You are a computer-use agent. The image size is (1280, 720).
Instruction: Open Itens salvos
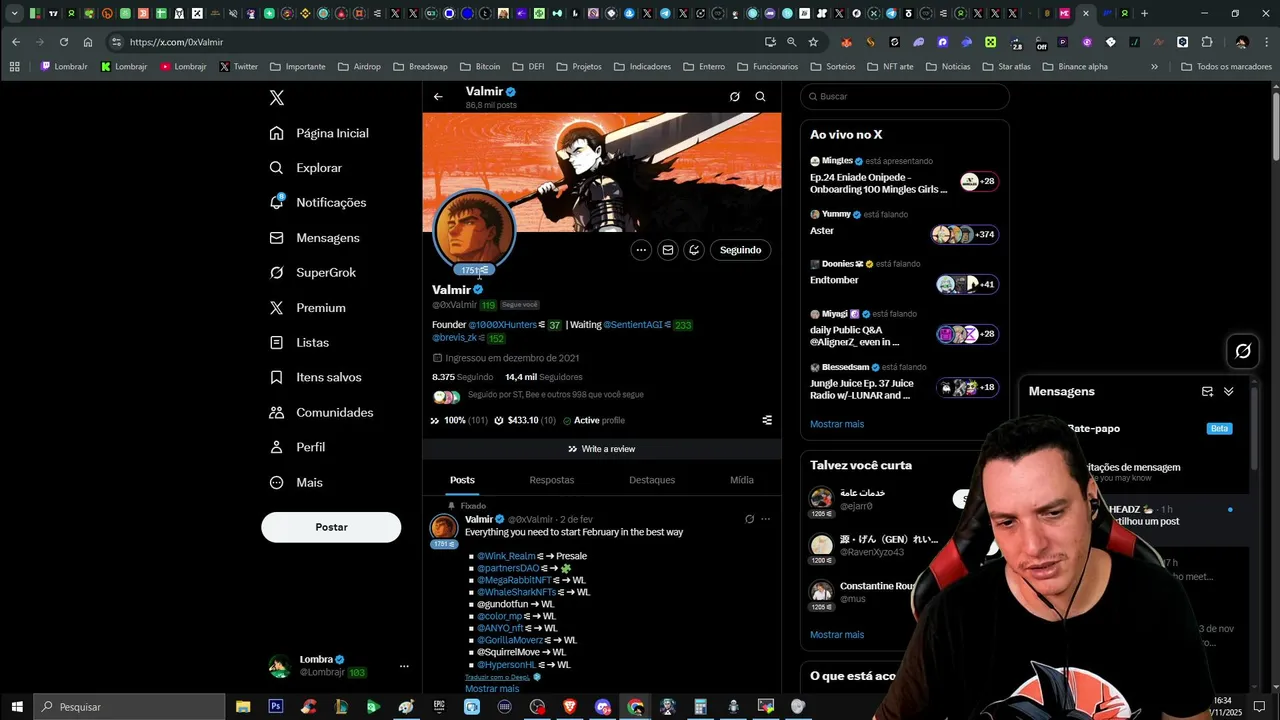click(315, 377)
